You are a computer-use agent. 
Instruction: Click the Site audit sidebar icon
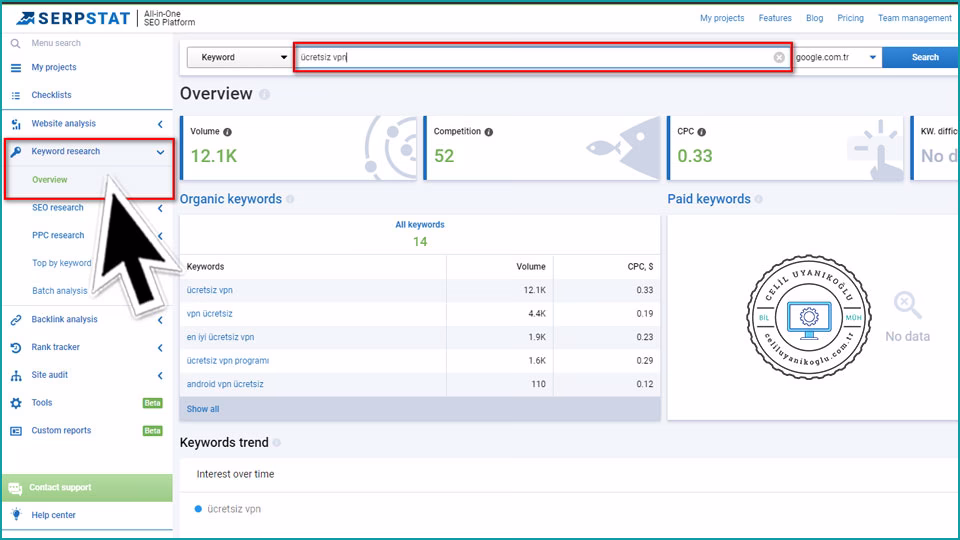click(15, 376)
